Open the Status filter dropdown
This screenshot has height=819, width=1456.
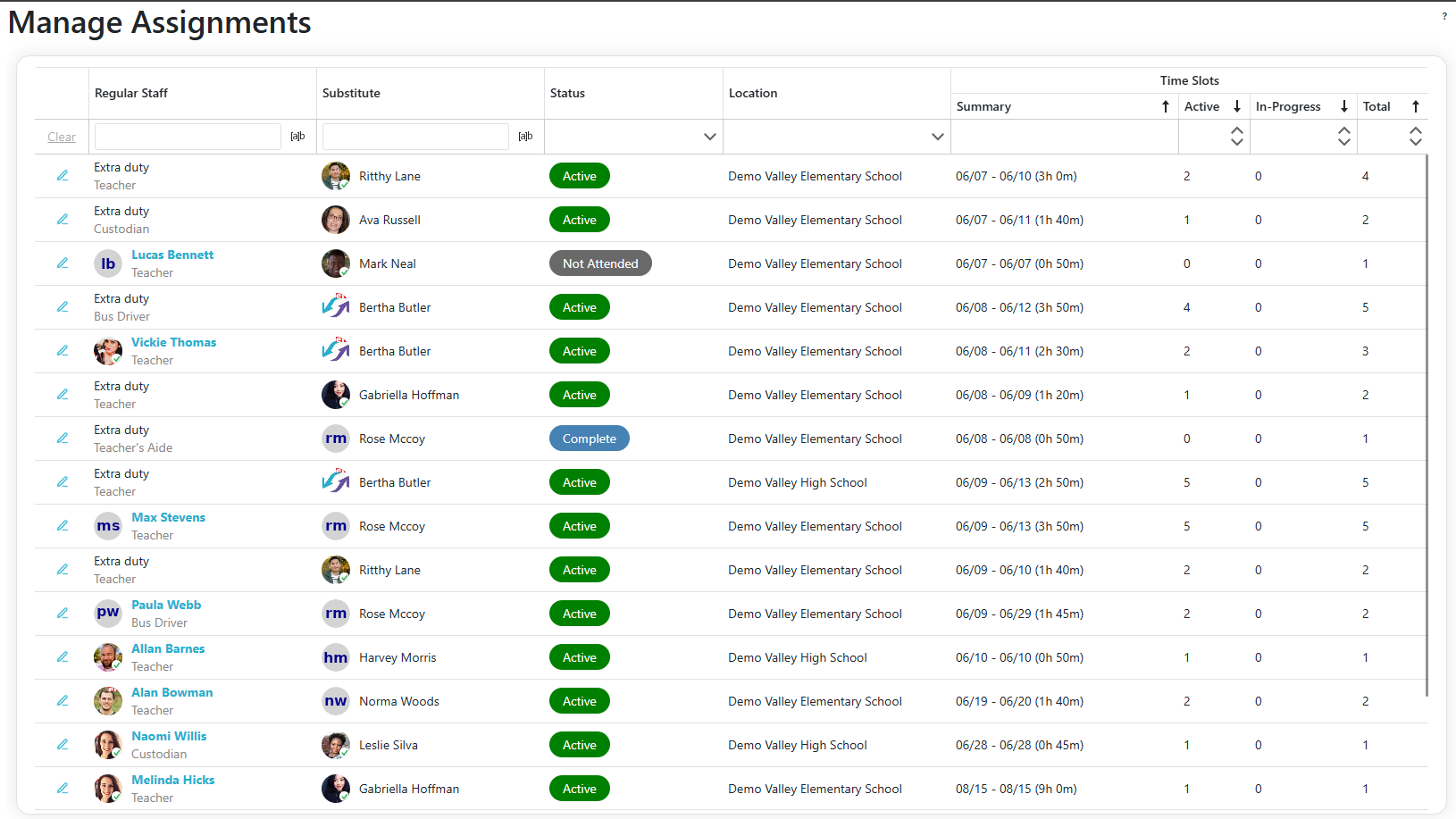coord(709,137)
